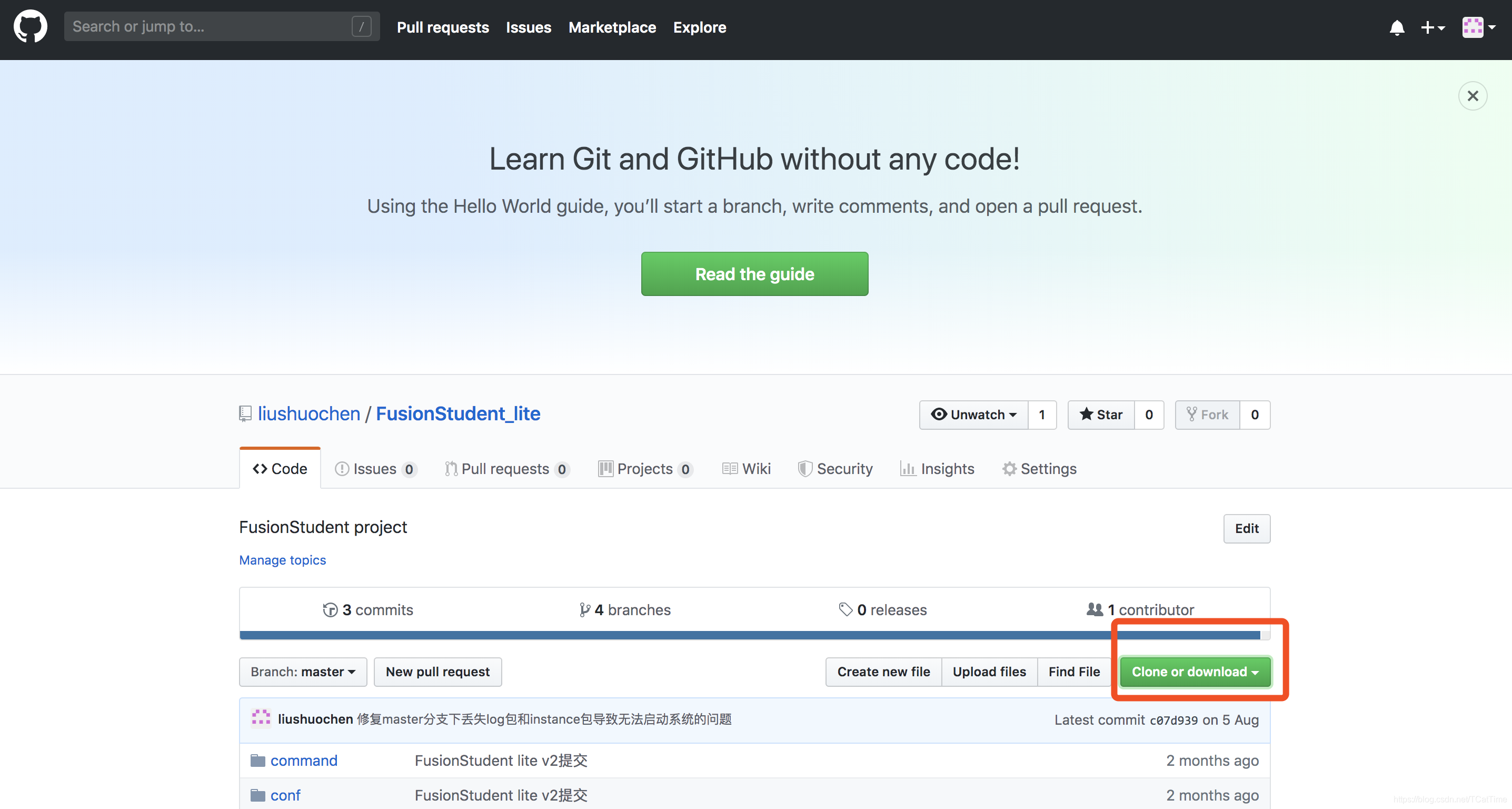Expand the Clone or download menu
Image resolution: width=1512 pixels, height=809 pixels.
click(1195, 672)
